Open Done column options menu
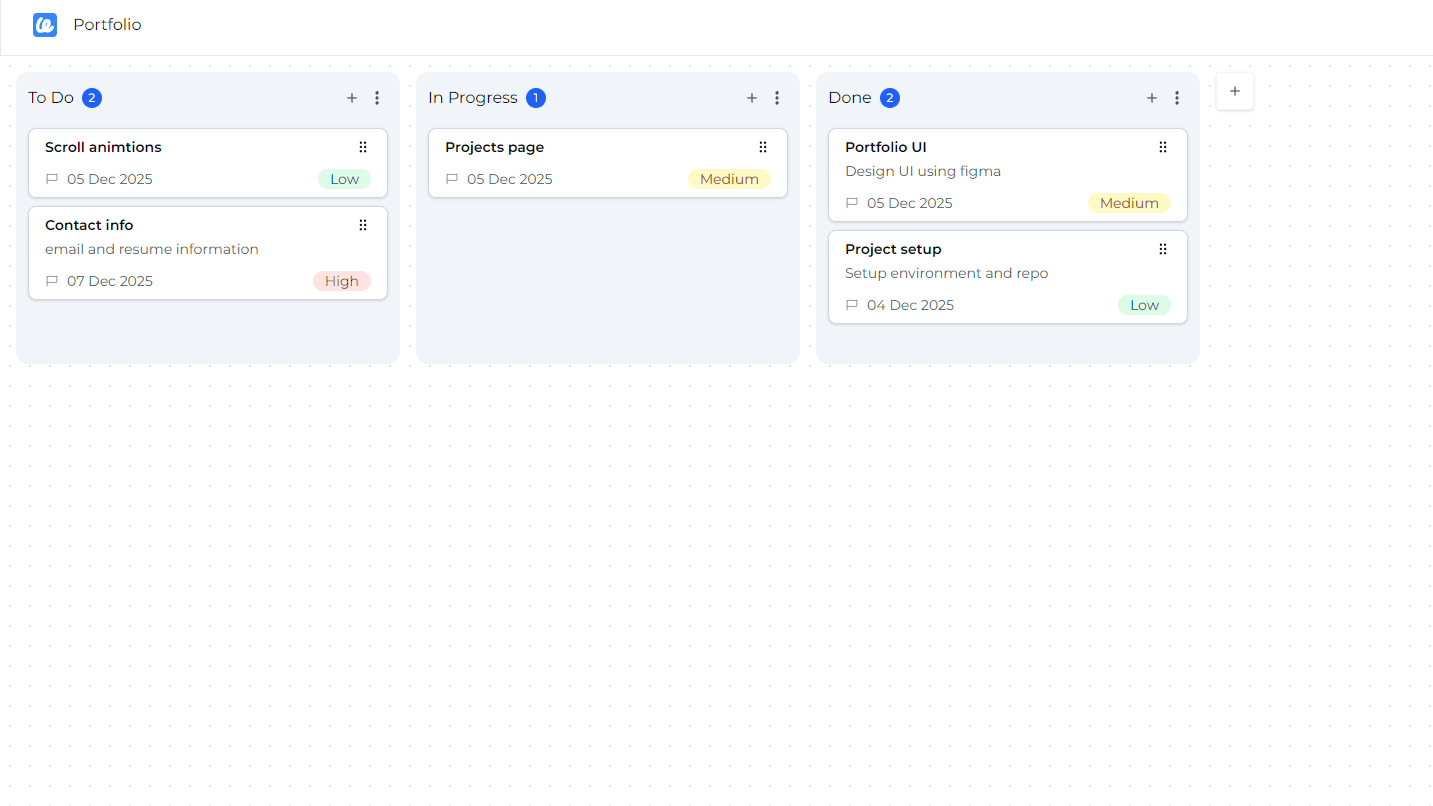Viewport: 1433px width, 806px height. pos(1177,98)
